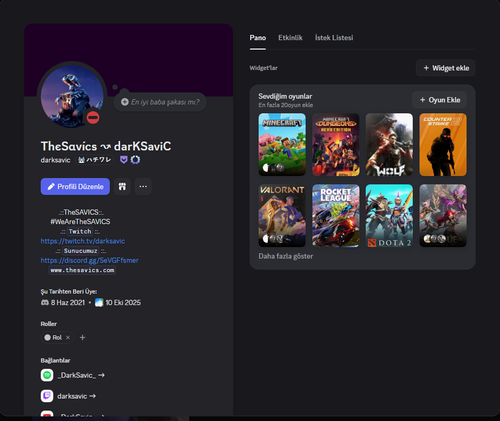Click the purple shield badge icon

click(124, 160)
